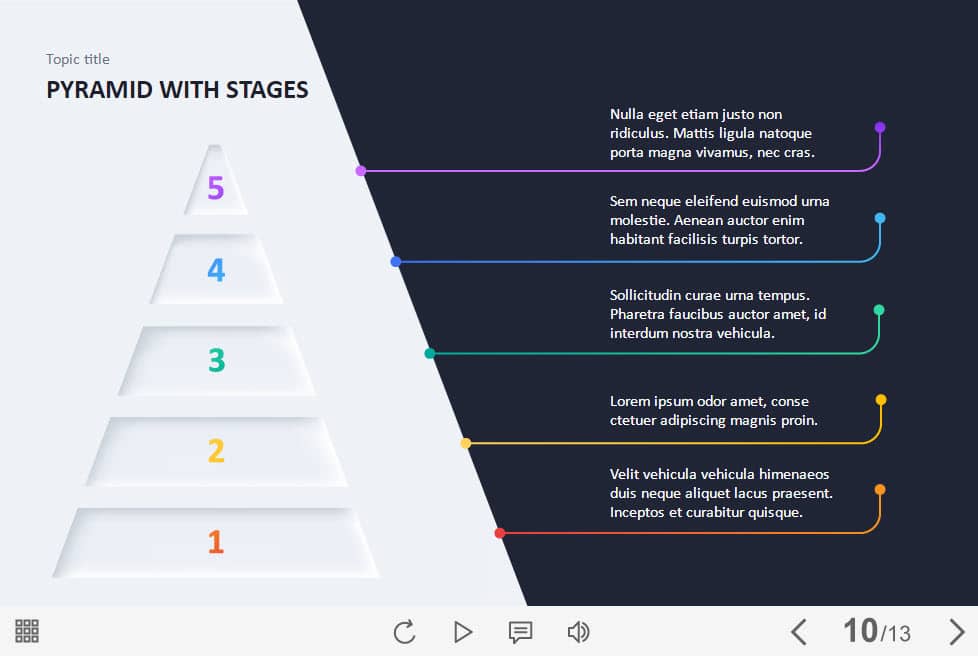Click the red dot at the stage 1 line start

tap(500, 533)
